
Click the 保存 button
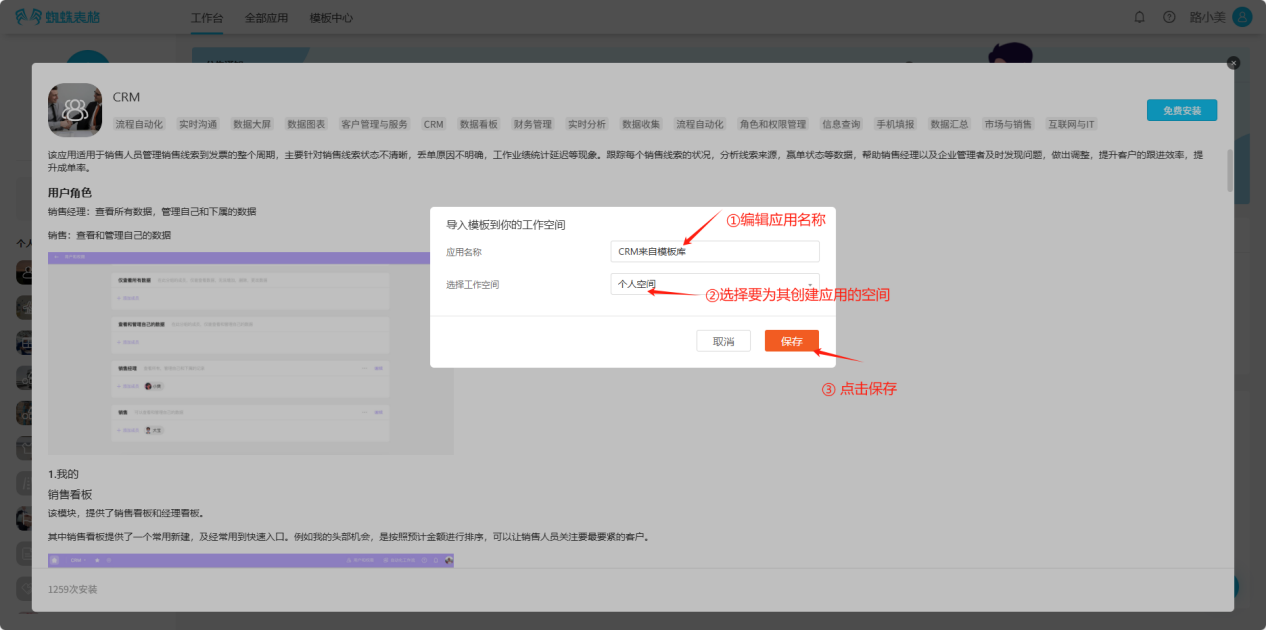coord(791,341)
